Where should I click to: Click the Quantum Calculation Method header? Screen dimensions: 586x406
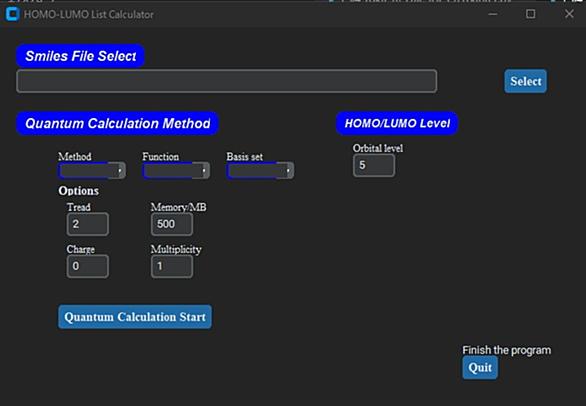pos(117,123)
